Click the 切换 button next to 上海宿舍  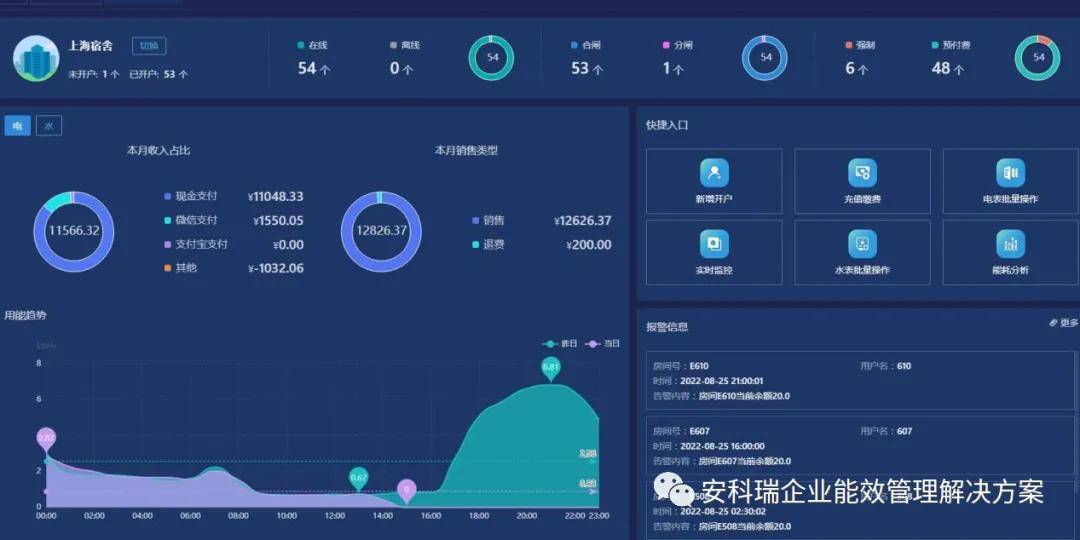[x=149, y=46]
